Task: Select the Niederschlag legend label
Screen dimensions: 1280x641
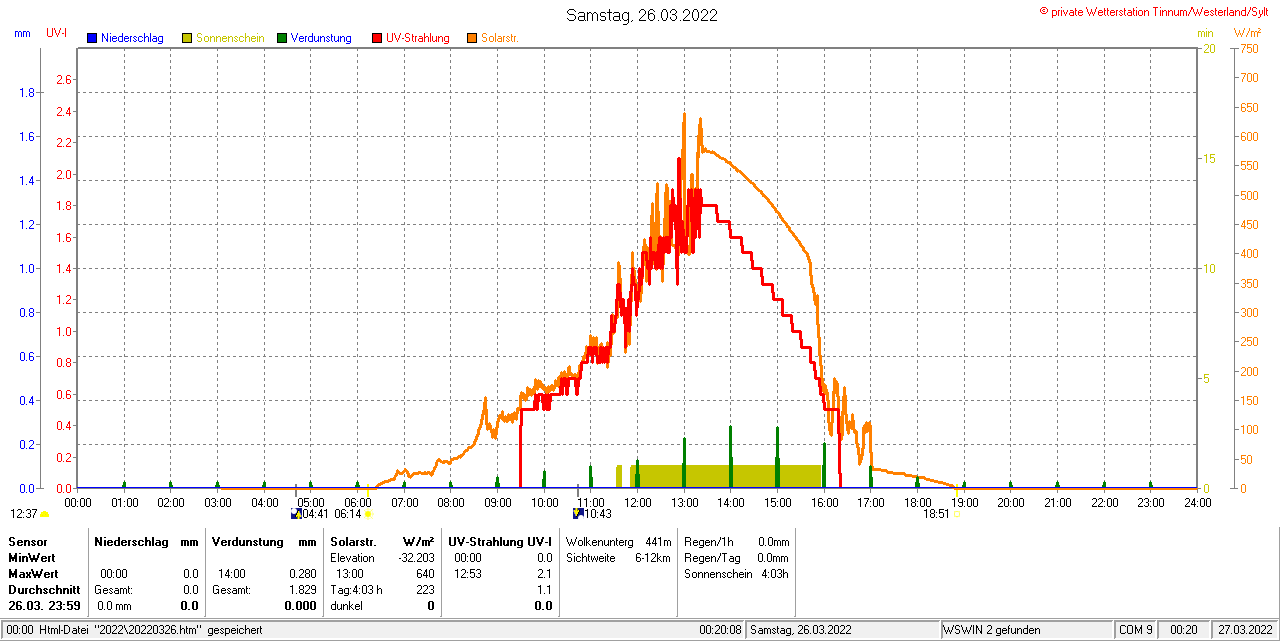Action: tap(133, 38)
